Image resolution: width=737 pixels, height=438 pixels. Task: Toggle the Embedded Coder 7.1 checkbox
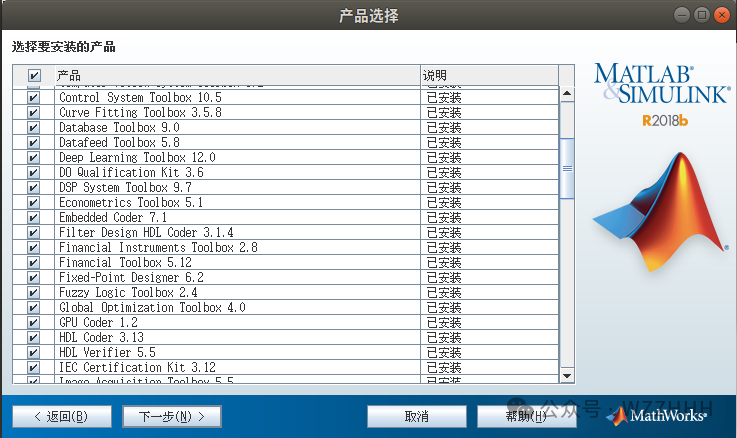click(x=33, y=218)
